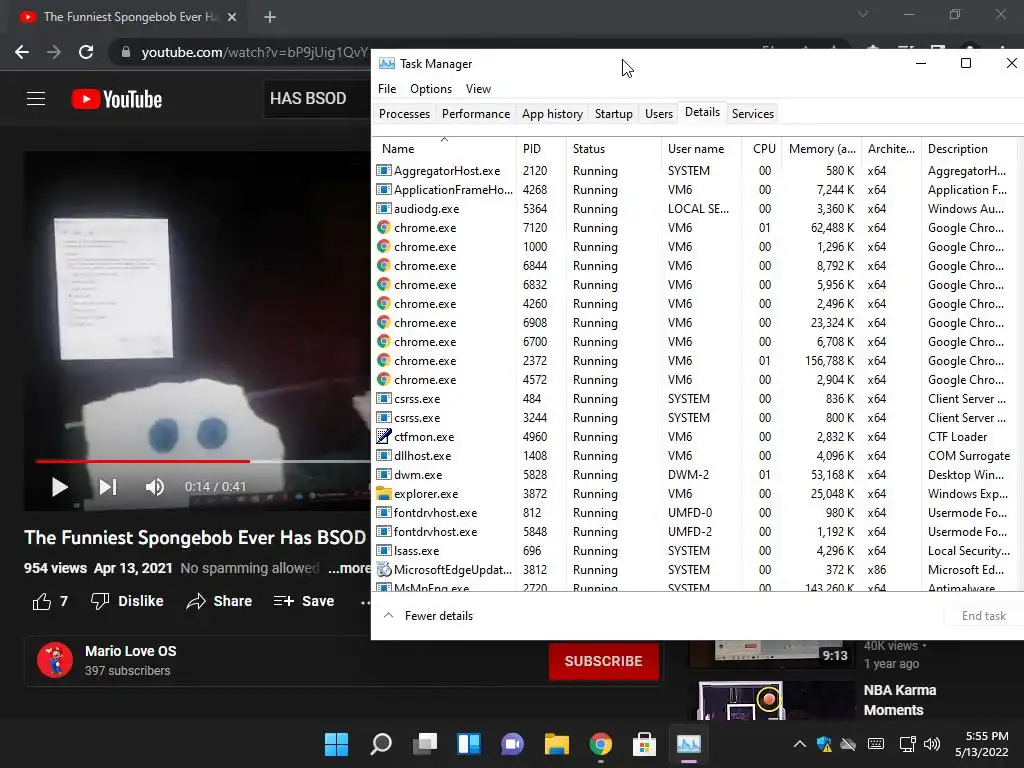Viewport: 1024px width, 768px height.
Task: Switch to the Users tab
Action: 658,114
